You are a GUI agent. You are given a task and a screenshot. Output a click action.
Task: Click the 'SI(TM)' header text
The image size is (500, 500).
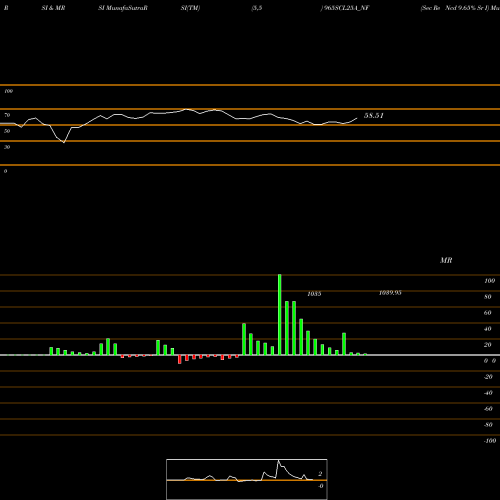pos(190,8)
